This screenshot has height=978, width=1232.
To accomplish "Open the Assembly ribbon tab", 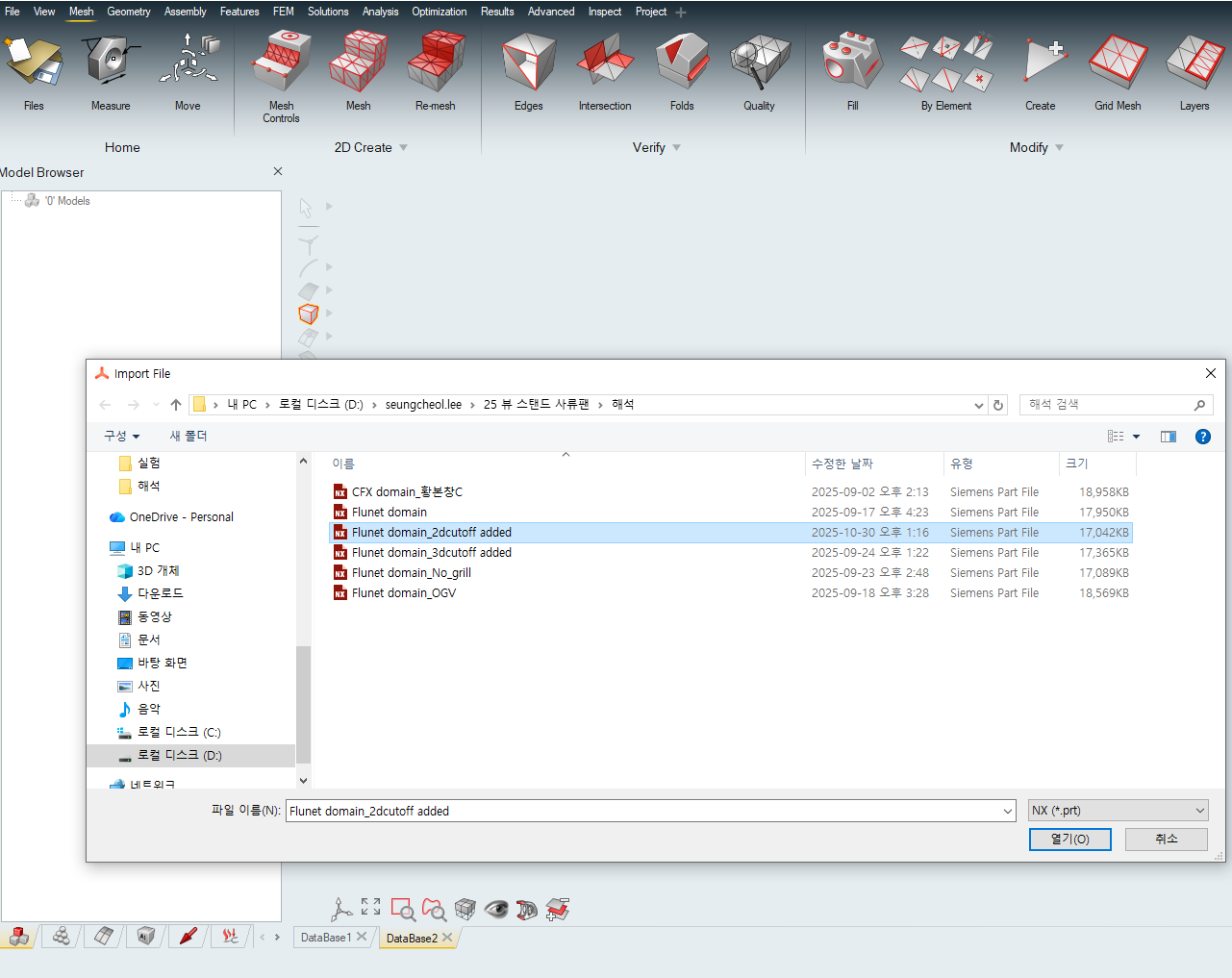I will (x=186, y=12).
